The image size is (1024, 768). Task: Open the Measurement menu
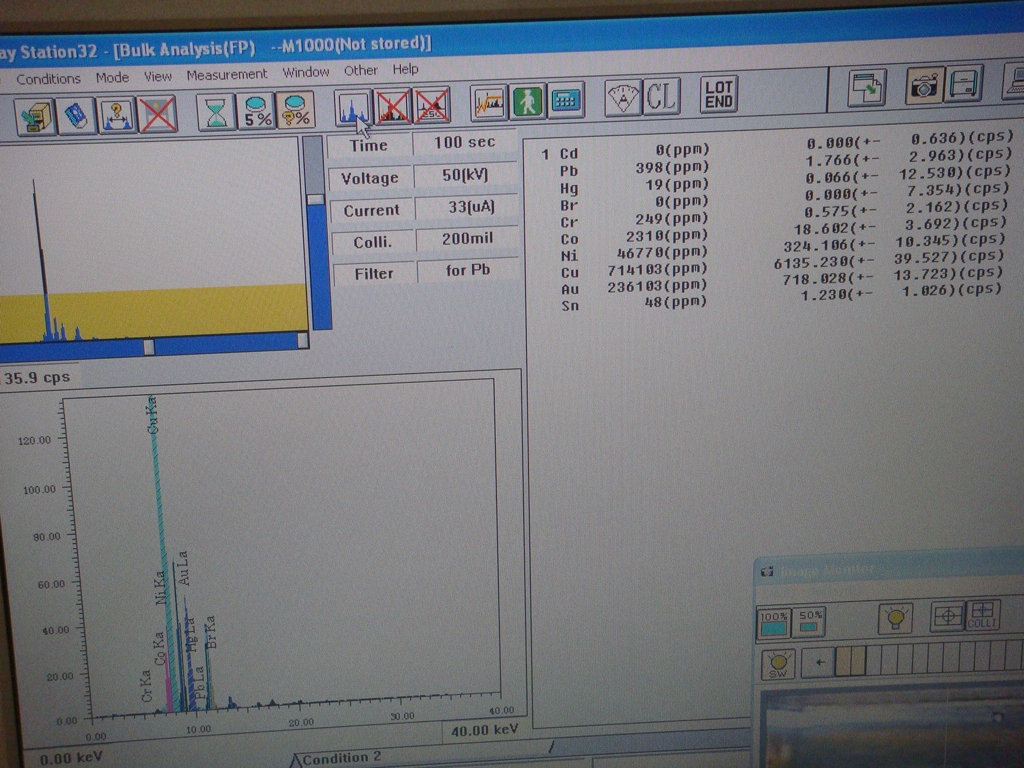tap(227, 74)
